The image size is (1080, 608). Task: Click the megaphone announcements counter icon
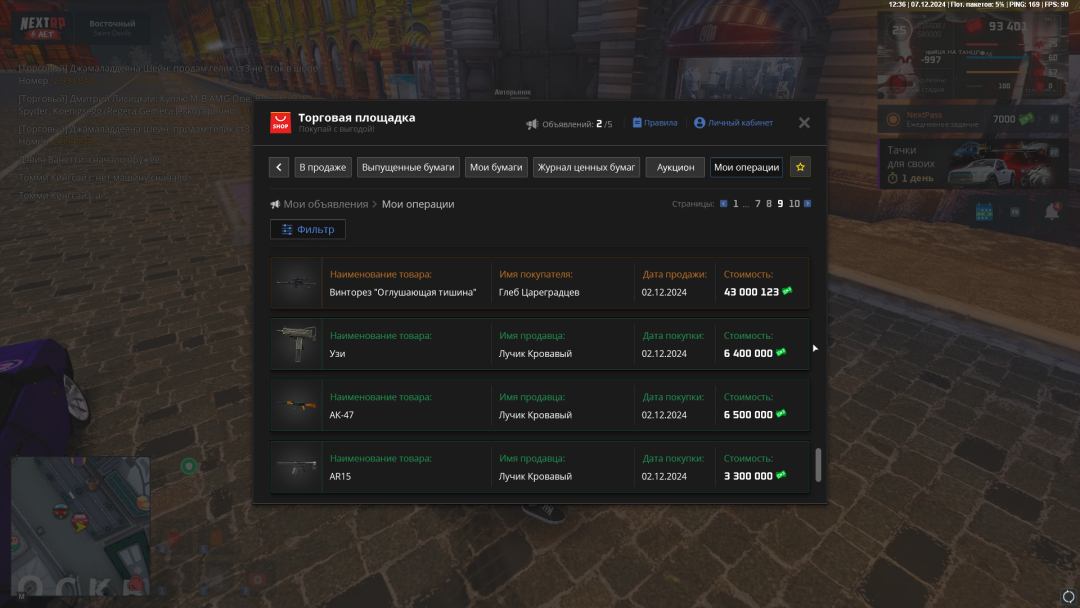(x=532, y=124)
